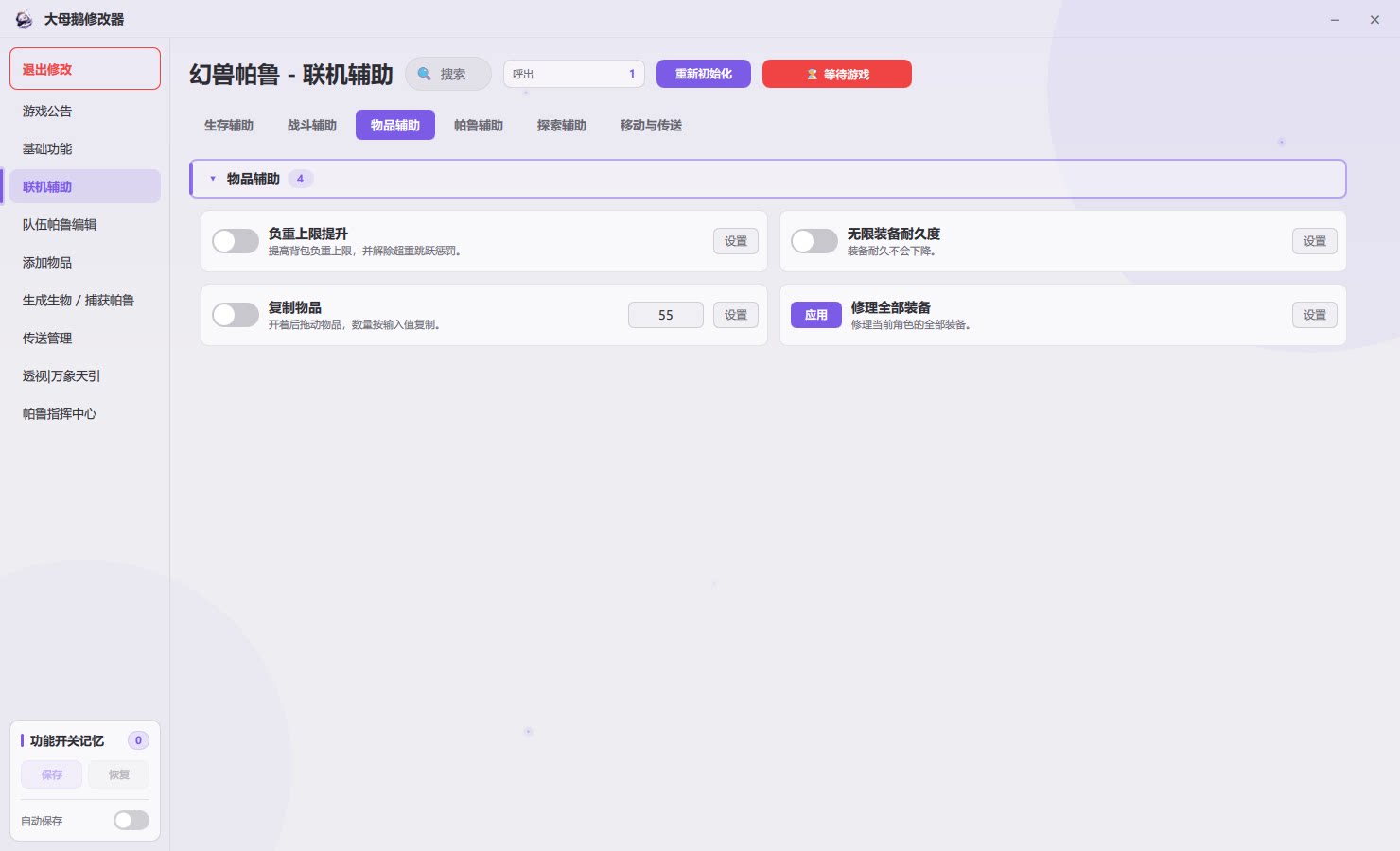Open 游戏公告 in sidebar
The image size is (1400, 851).
[85, 111]
